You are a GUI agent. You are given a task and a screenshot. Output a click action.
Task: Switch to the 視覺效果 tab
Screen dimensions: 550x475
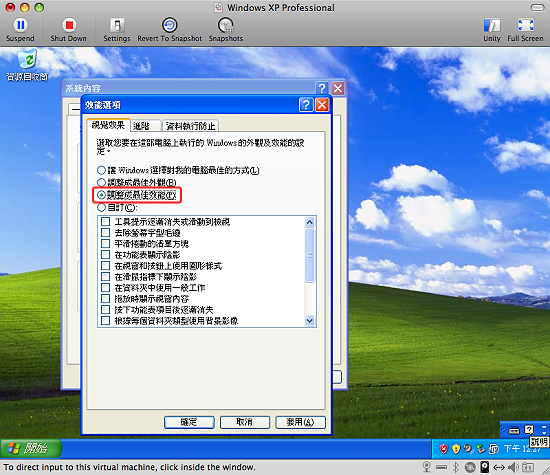pyautogui.click(x=108, y=125)
